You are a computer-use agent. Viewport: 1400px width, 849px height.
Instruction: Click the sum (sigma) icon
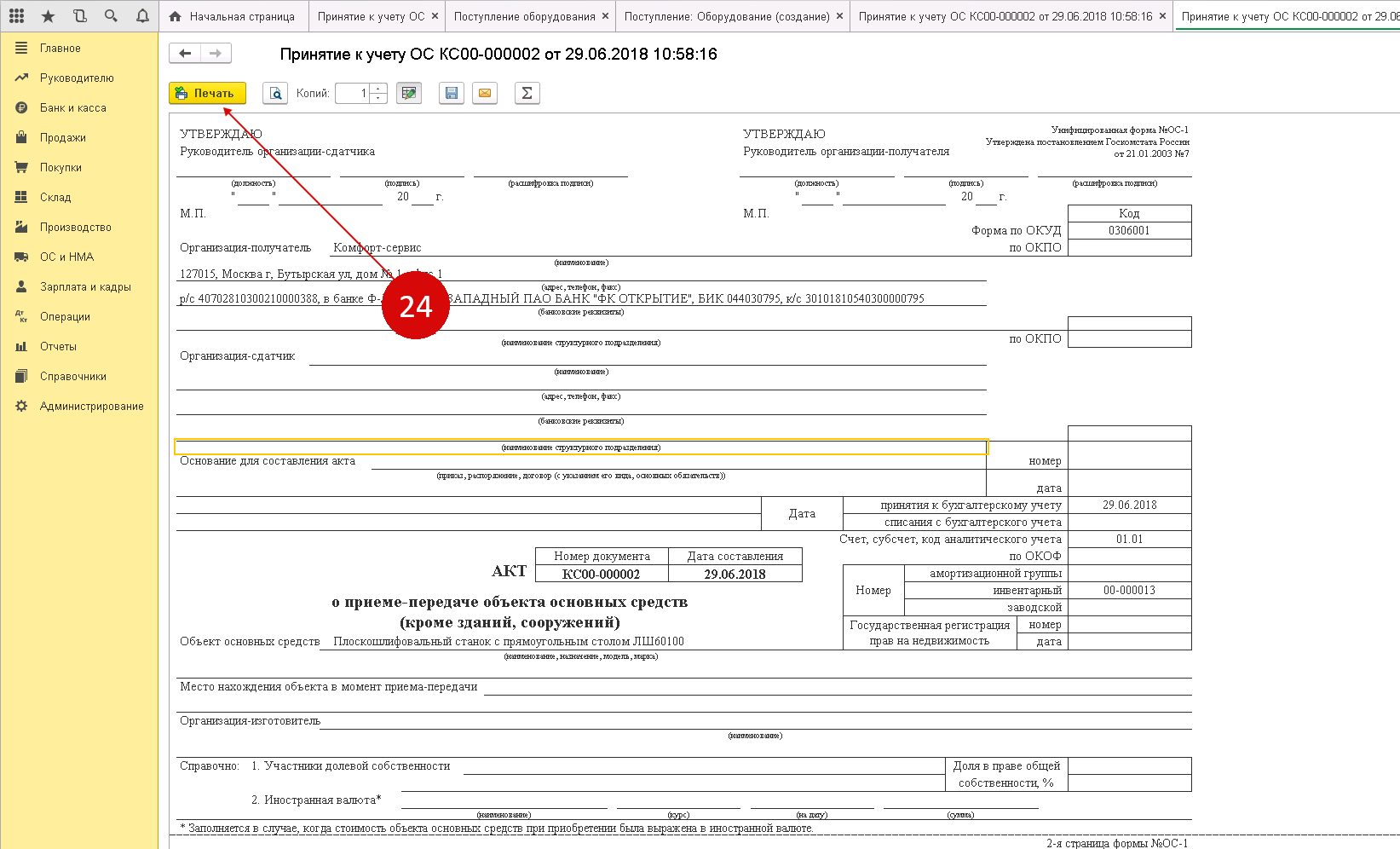tap(527, 93)
